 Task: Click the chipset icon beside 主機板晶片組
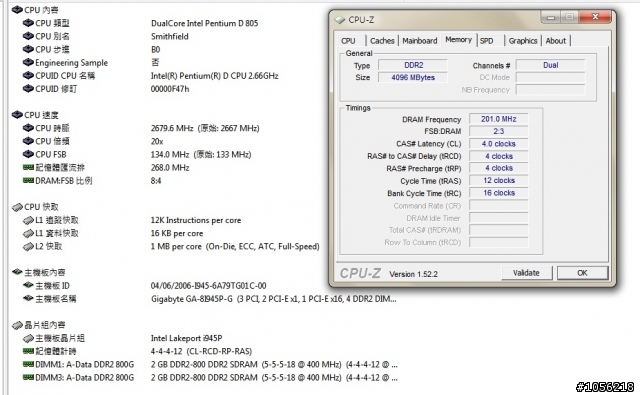(28, 338)
